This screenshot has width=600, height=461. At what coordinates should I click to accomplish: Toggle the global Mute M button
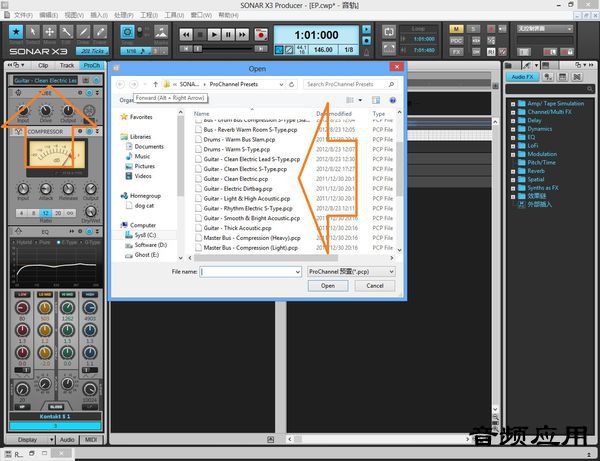coord(456,29)
